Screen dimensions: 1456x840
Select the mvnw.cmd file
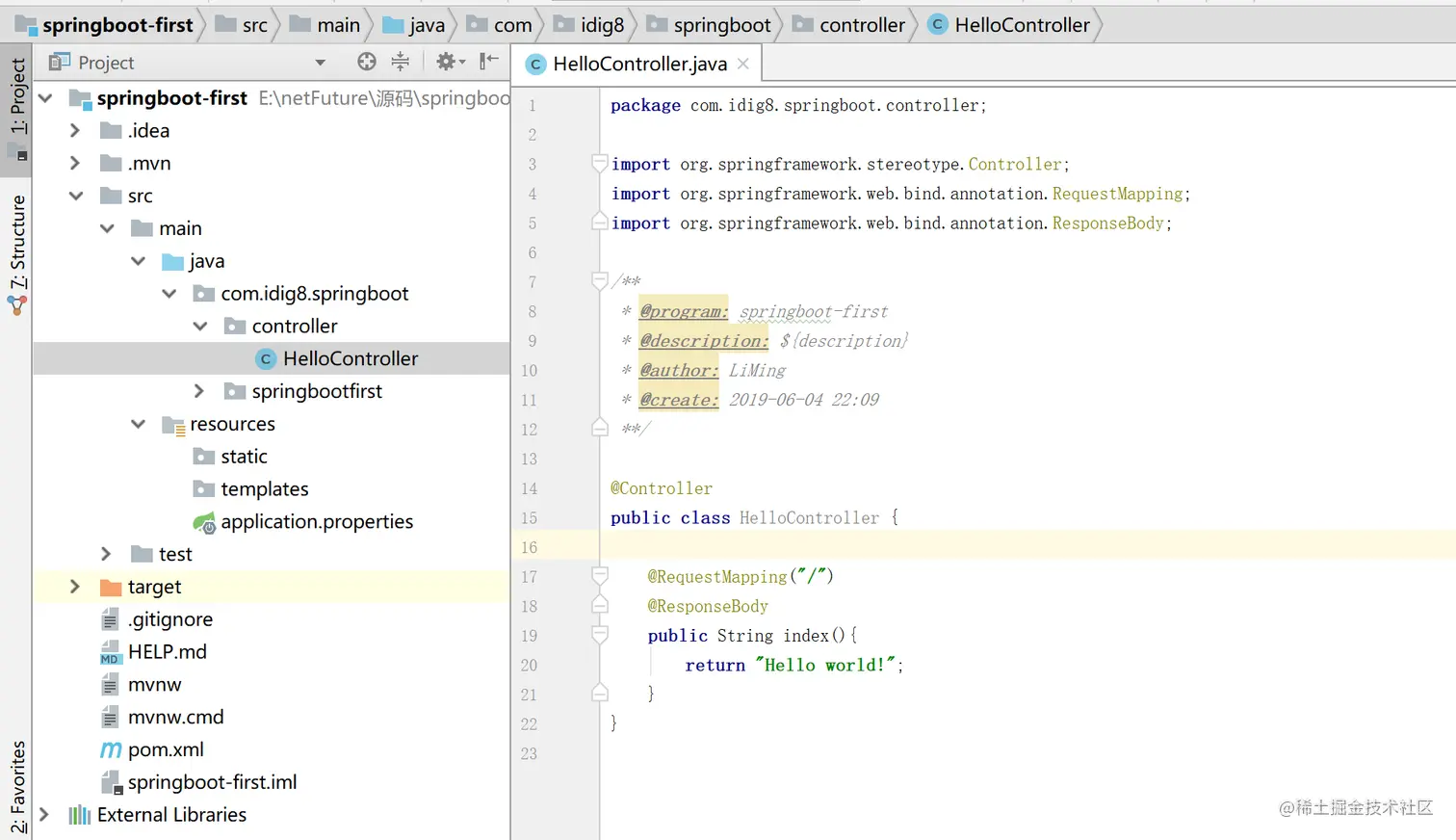(x=162, y=718)
